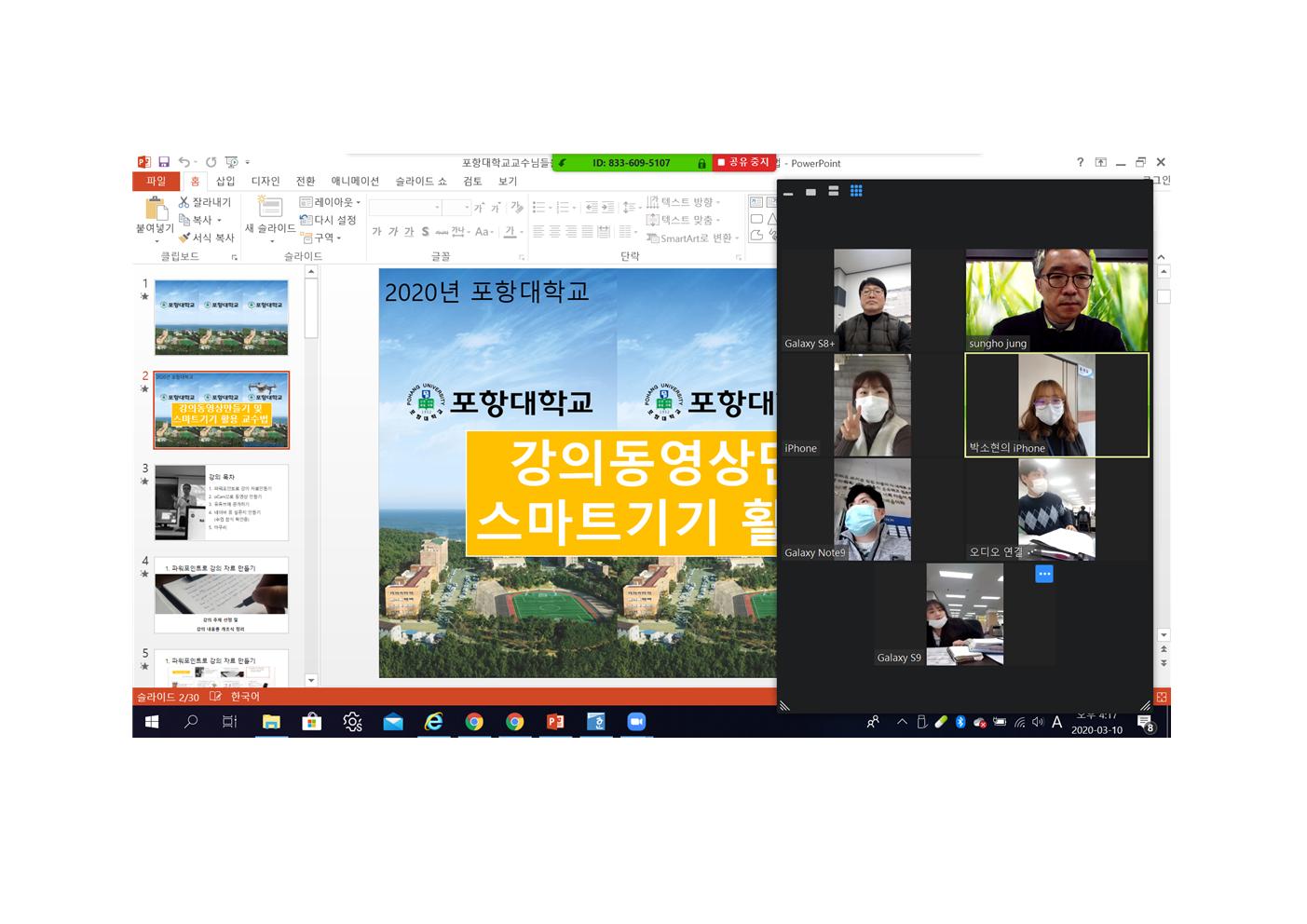Click the yellow title box on the main slide
The image size is (1307, 924).
621,494
